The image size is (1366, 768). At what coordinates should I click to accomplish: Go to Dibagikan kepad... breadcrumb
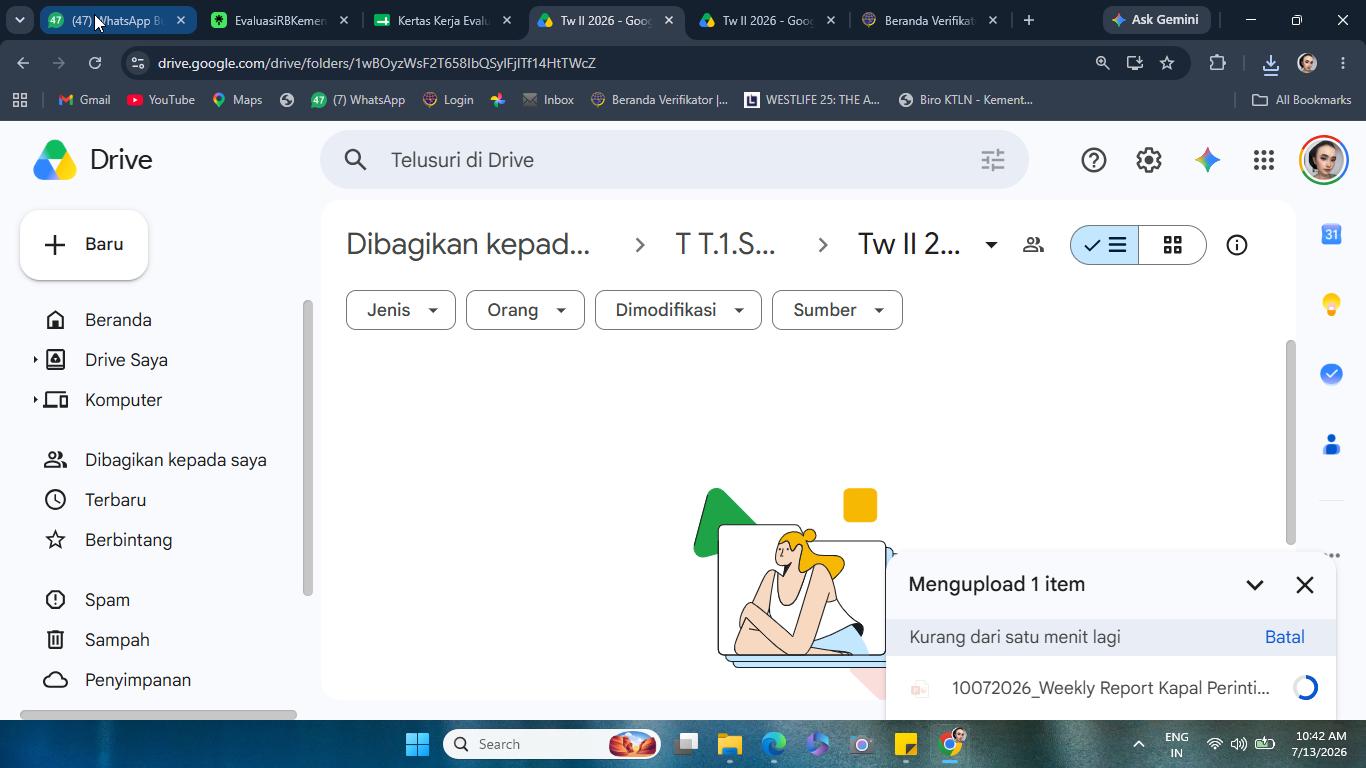(x=468, y=245)
